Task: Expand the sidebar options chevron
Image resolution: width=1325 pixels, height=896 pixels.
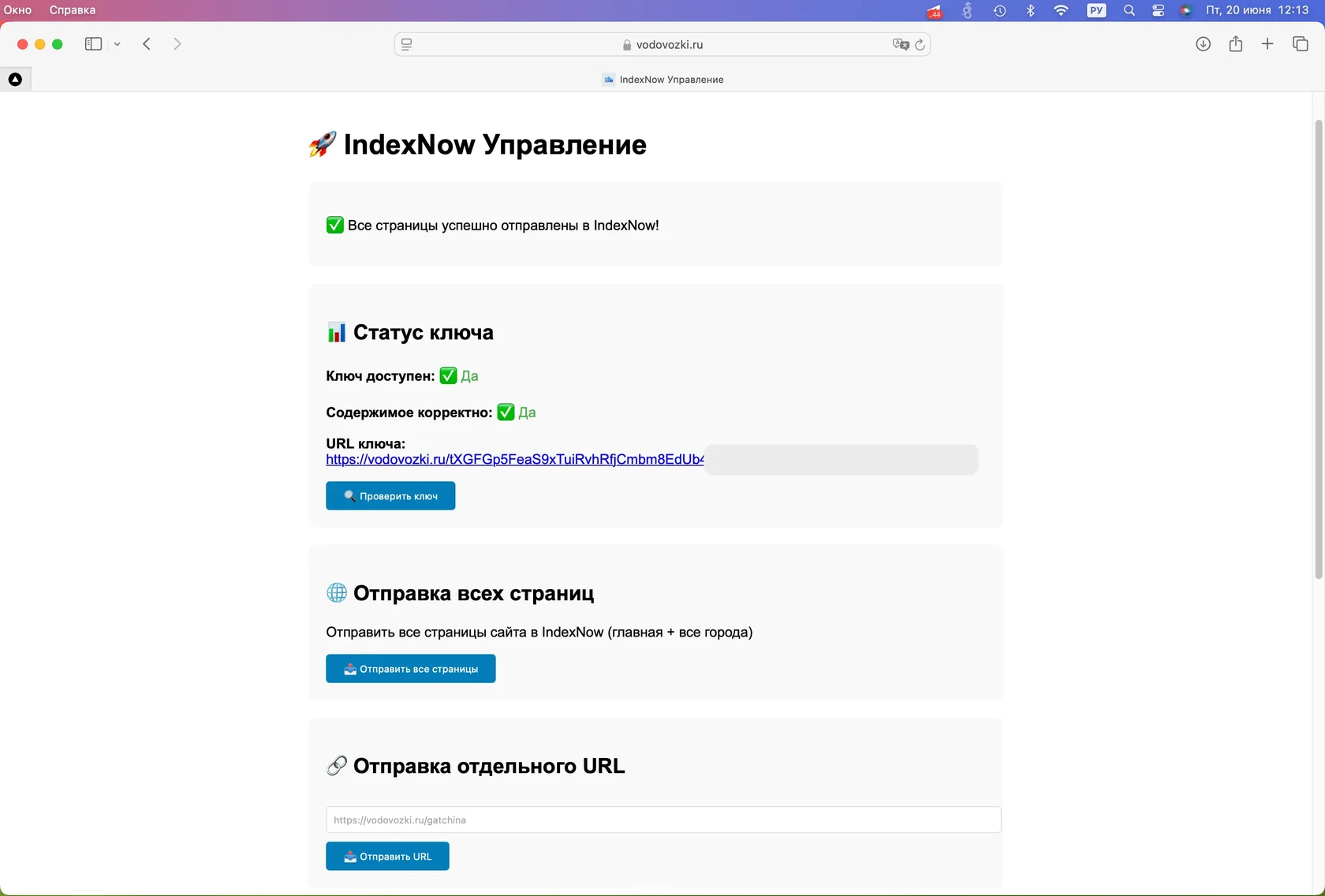Action: point(117,44)
